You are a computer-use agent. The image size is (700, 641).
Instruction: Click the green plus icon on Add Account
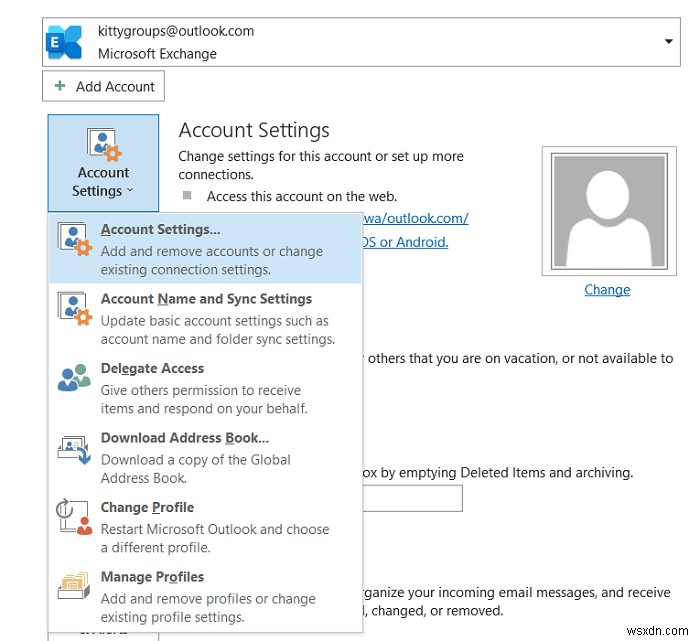(60, 86)
